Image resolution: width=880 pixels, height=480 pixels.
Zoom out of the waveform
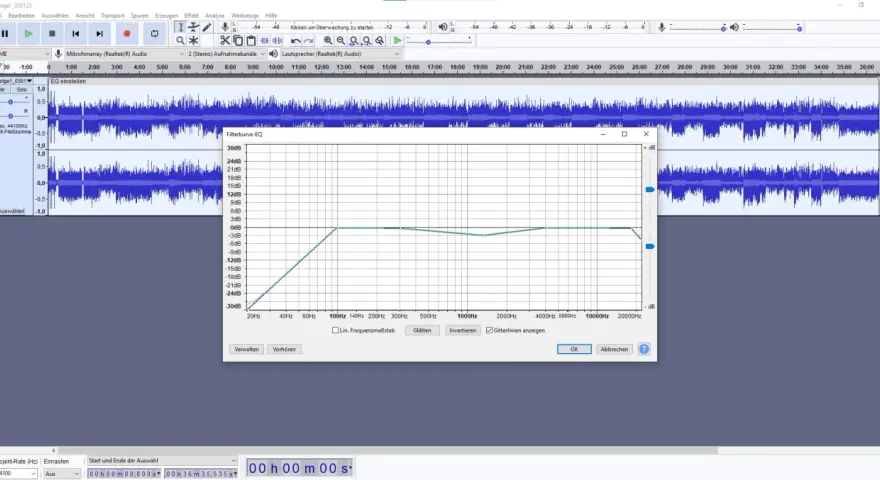pyautogui.click(x=341, y=40)
